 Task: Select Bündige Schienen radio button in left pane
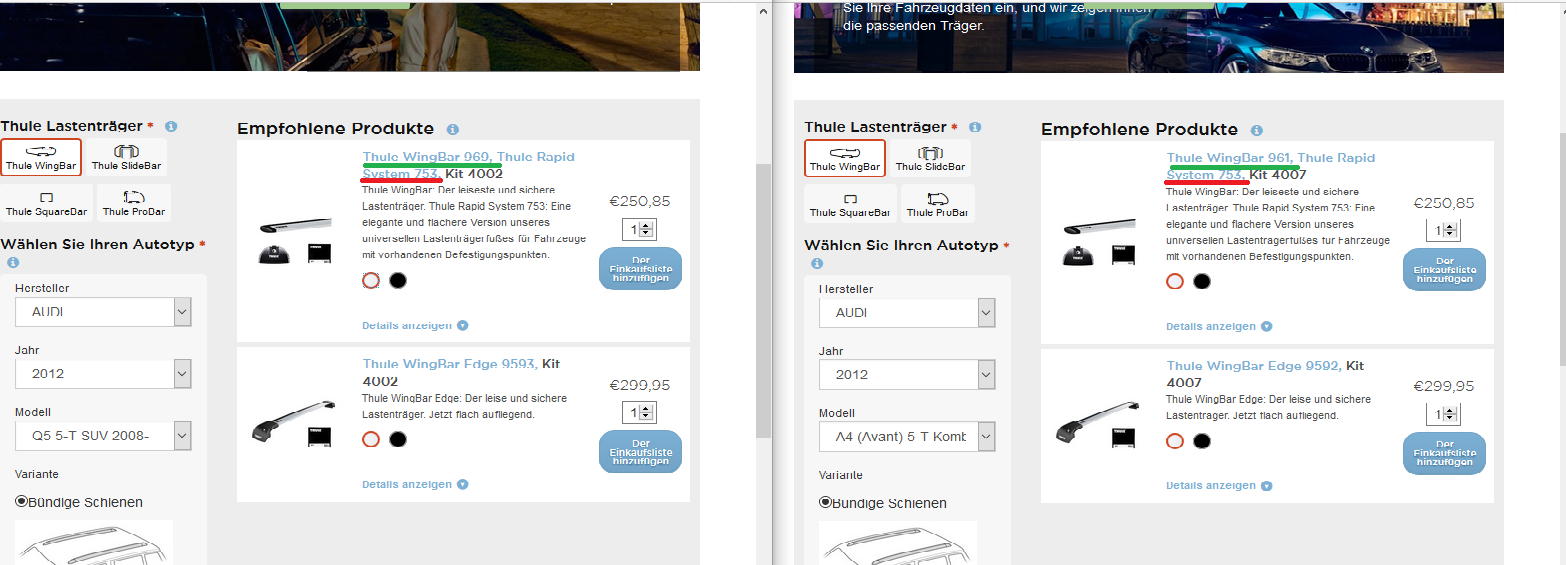coord(21,502)
